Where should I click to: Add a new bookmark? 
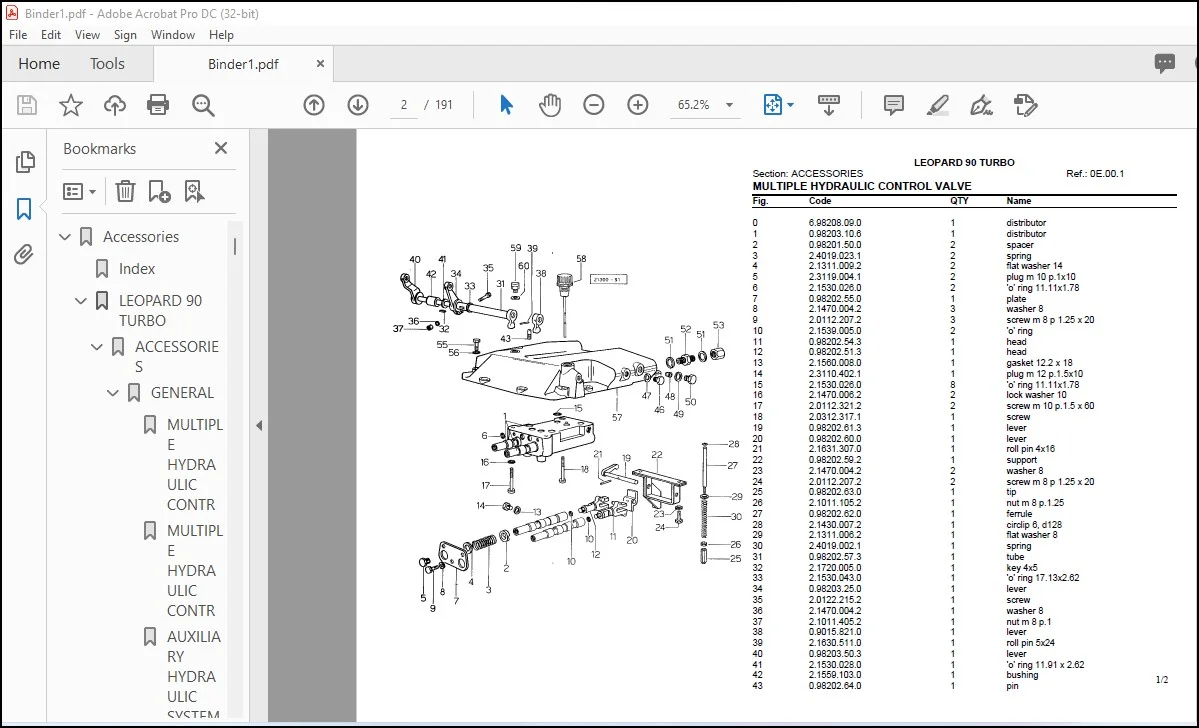coord(159,191)
